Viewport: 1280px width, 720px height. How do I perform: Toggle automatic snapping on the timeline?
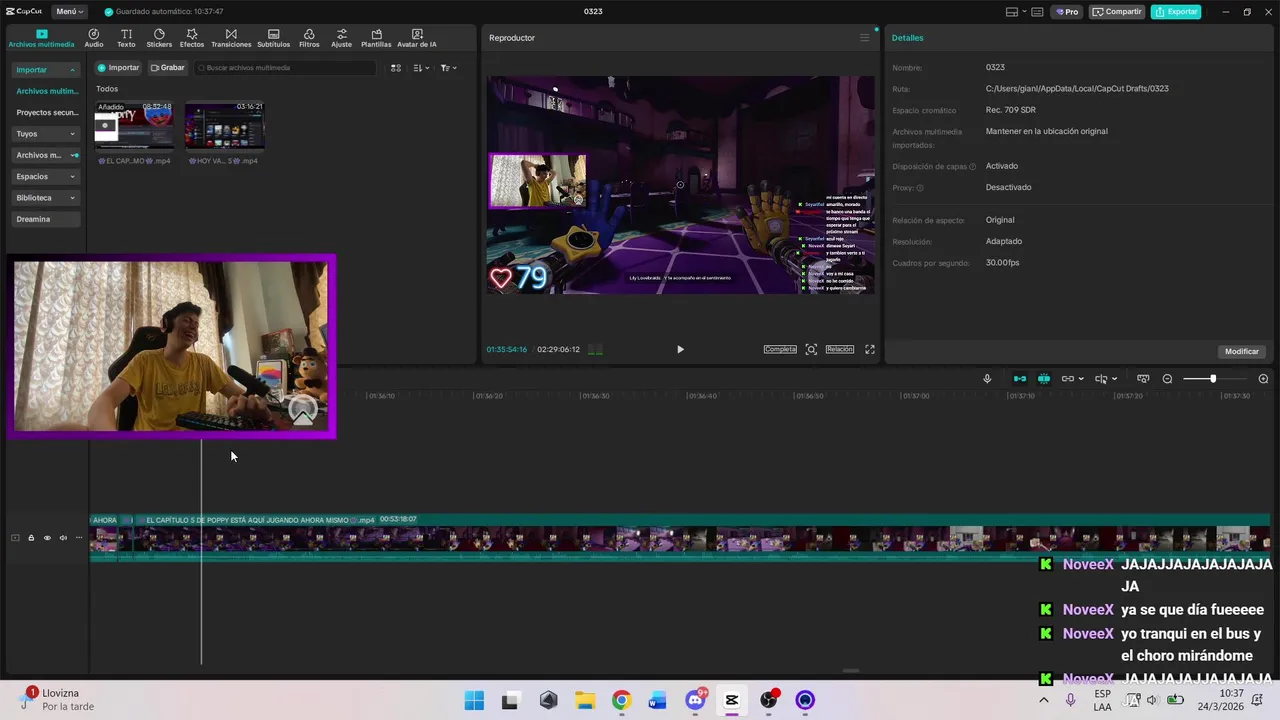(1044, 379)
